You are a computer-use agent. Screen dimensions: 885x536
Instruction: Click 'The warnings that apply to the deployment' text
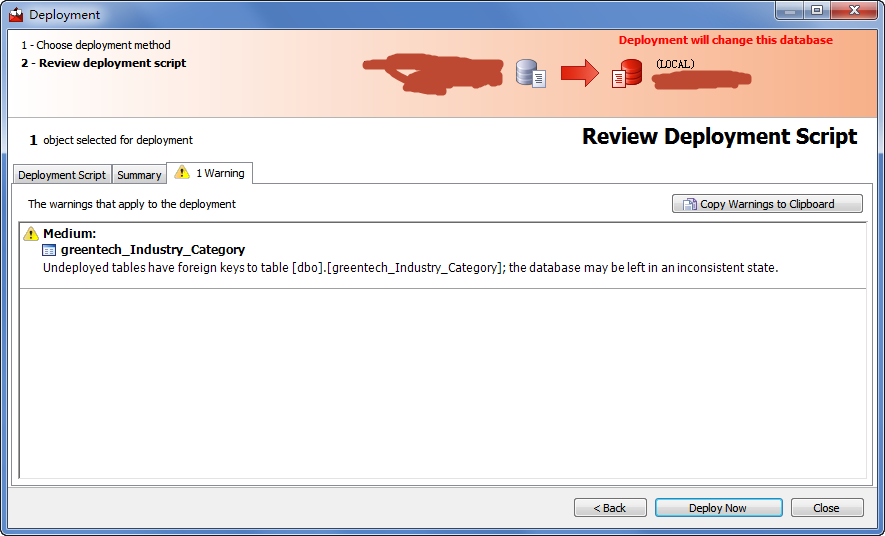pyautogui.click(x=132, y=204)
